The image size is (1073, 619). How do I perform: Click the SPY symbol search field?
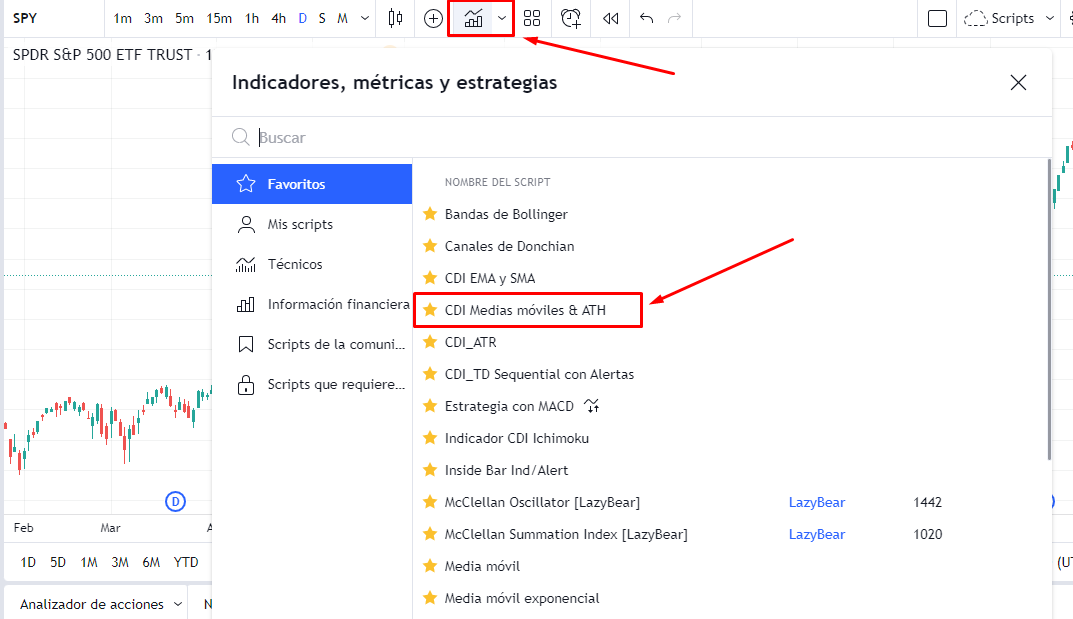[55, 18]
